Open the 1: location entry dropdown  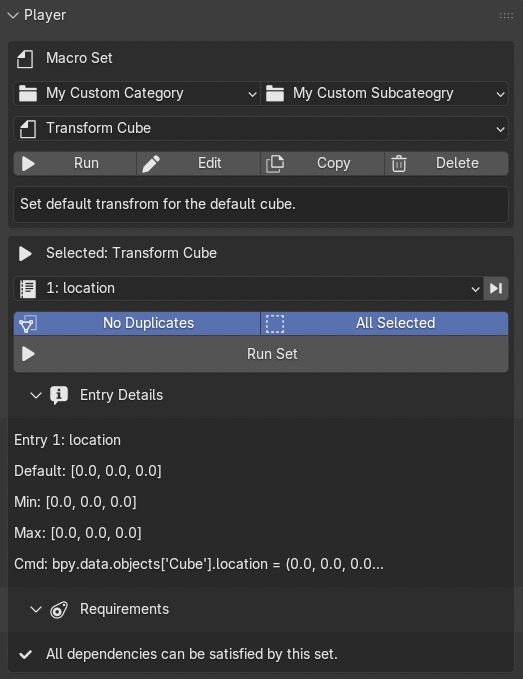point(249,288)
